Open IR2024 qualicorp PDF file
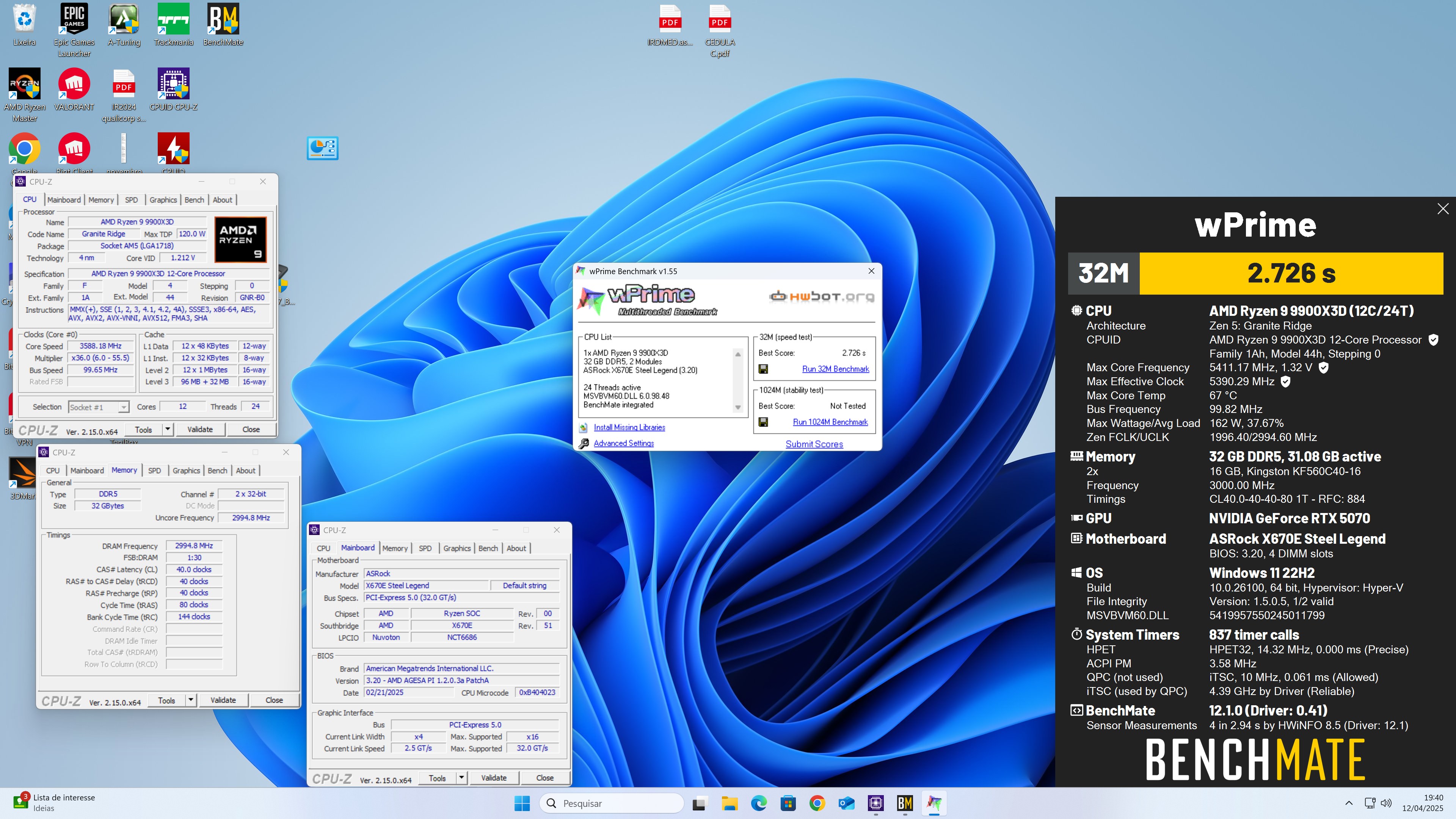Screen dimensions: 1456x819 [124, 95]
